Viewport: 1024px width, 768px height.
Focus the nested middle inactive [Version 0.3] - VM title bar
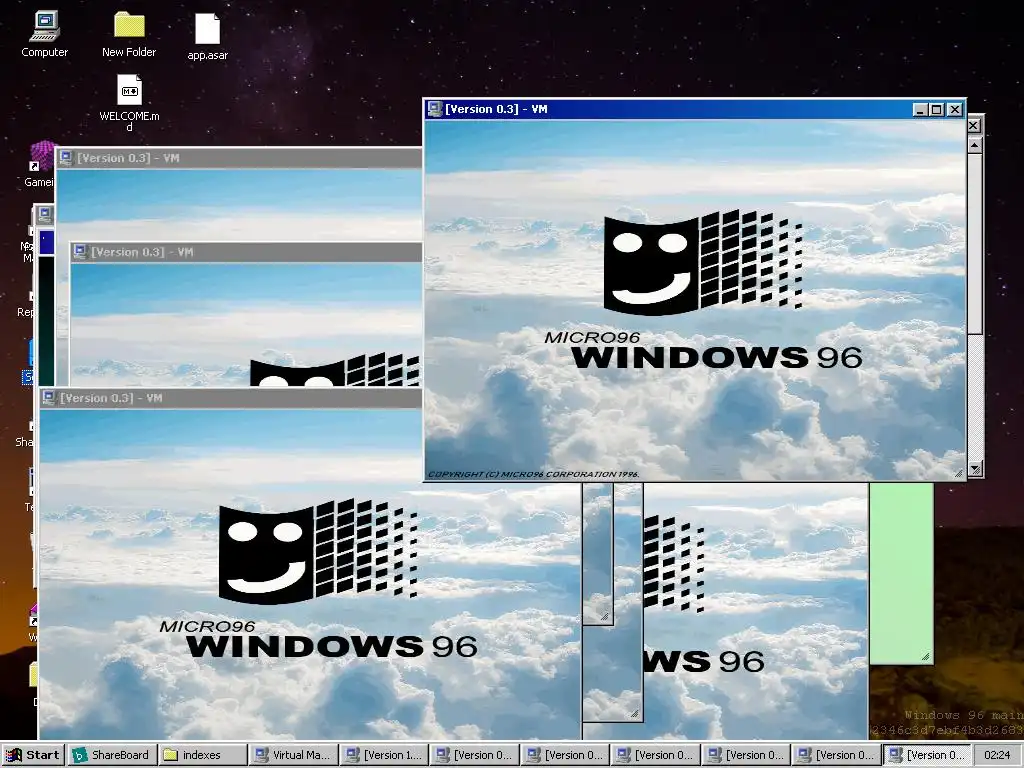coord(247,252)
